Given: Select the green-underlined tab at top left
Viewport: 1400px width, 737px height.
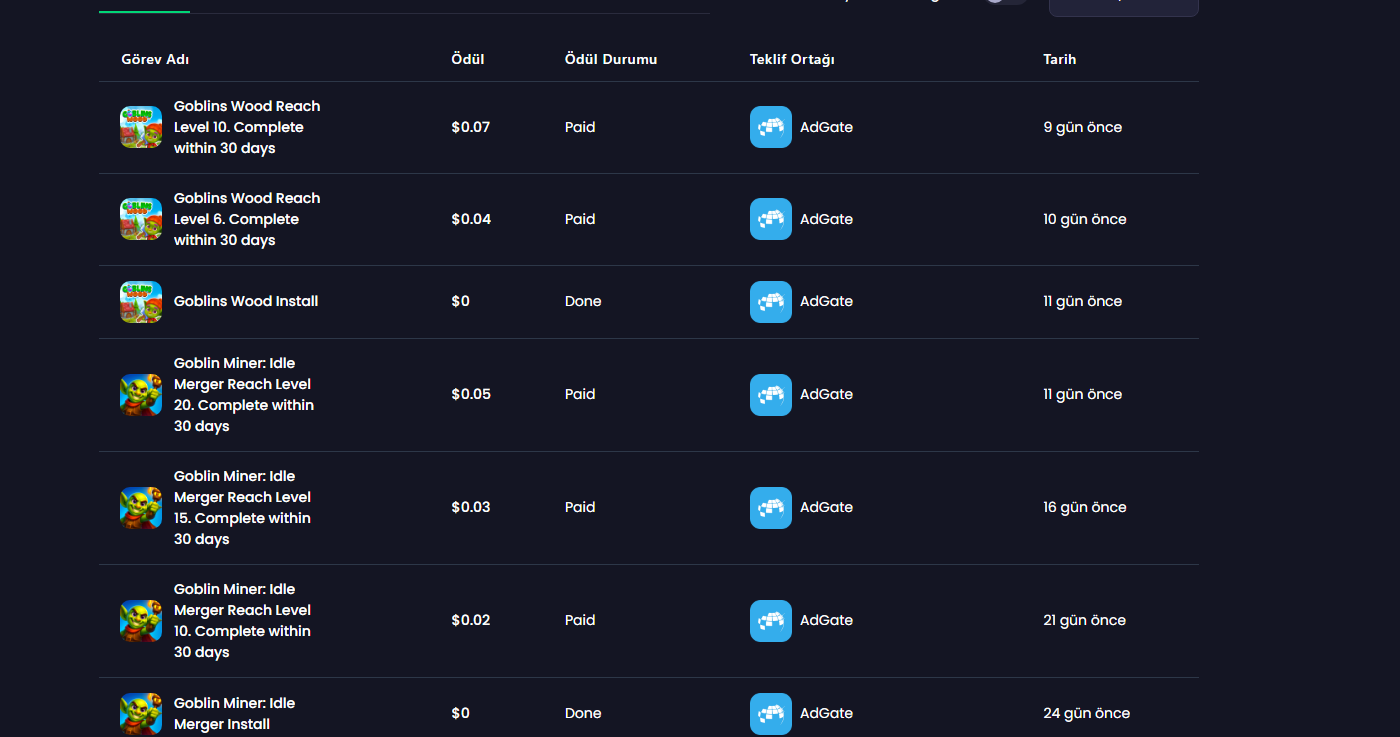Looking at the screenshot, I should click(144, 6).
